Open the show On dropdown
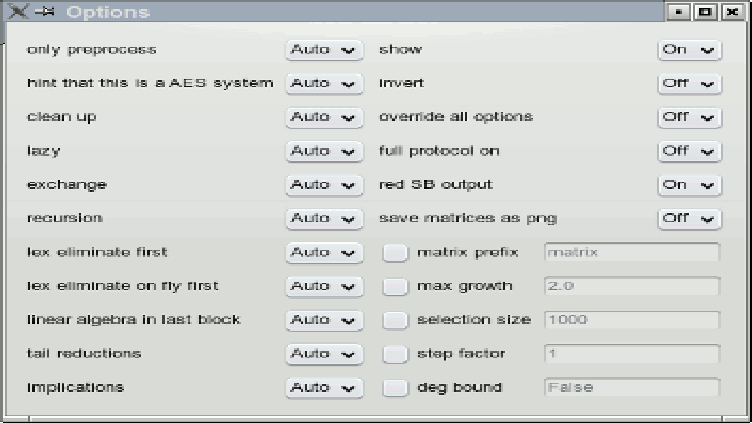The image size is (752, 423). pos(690,50)
